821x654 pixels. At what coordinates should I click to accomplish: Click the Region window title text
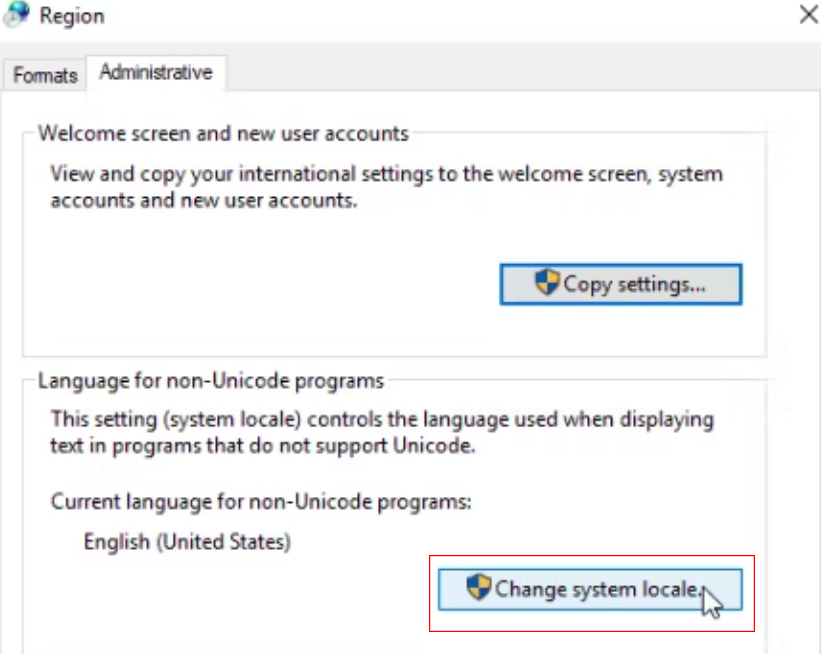(x=72, y=17)
